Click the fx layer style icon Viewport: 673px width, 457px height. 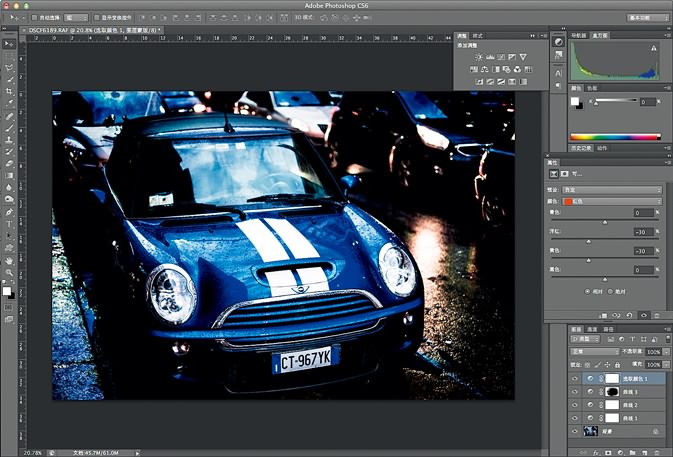[x=596, y=453]
